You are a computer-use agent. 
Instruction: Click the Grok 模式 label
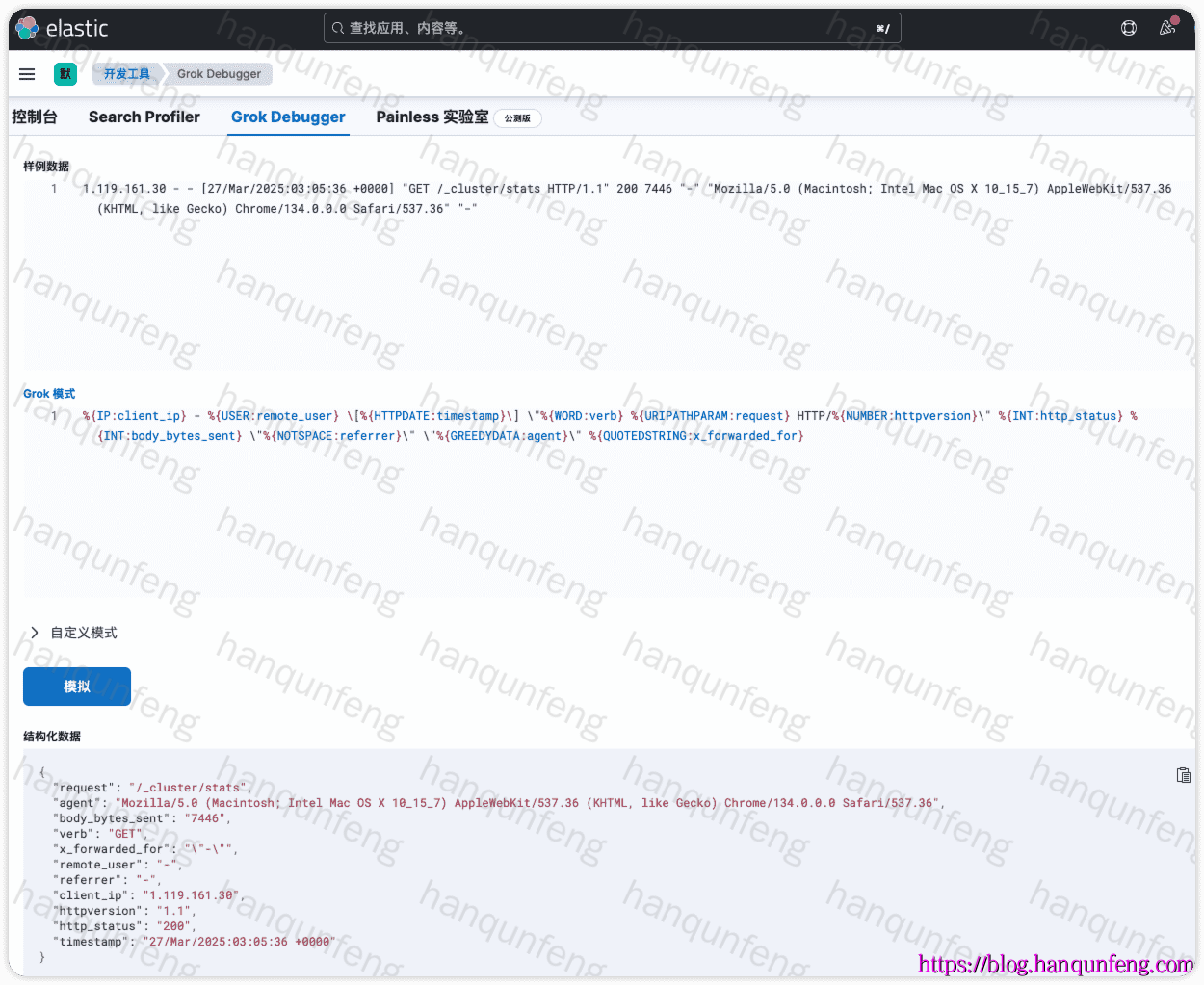coord(49,394)
